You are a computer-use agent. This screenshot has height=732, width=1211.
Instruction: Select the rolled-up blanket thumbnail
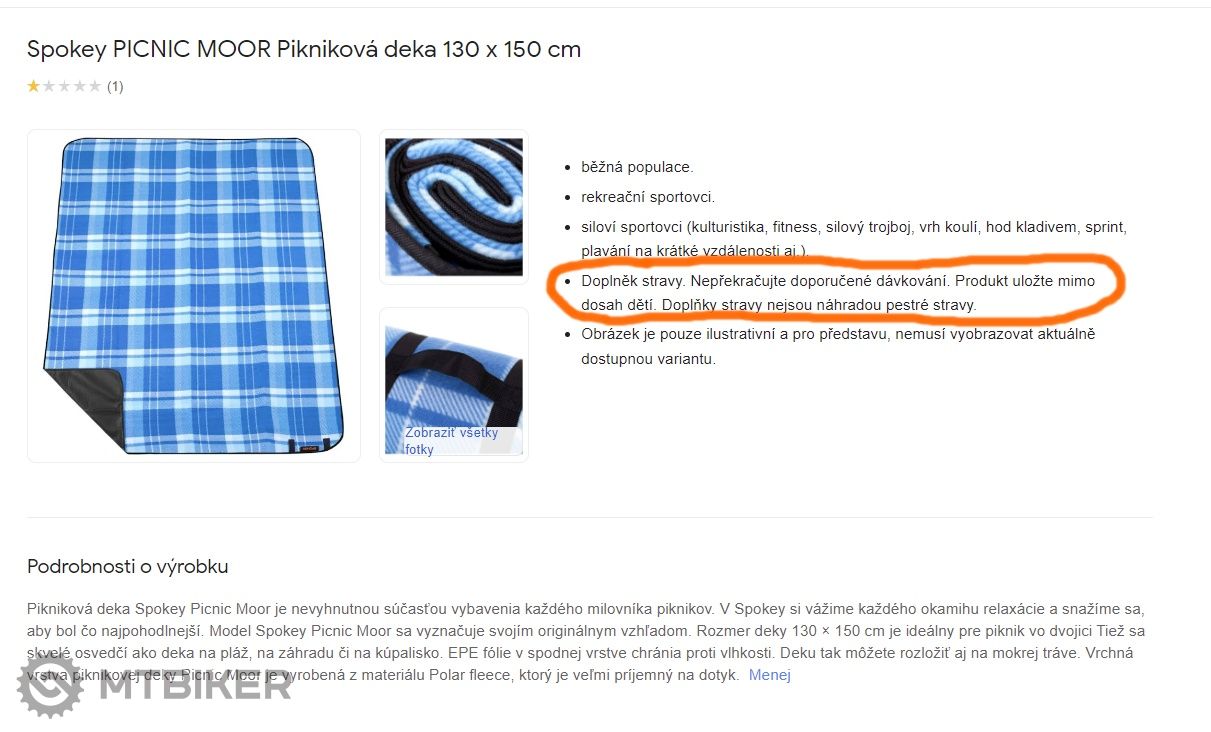454,207
